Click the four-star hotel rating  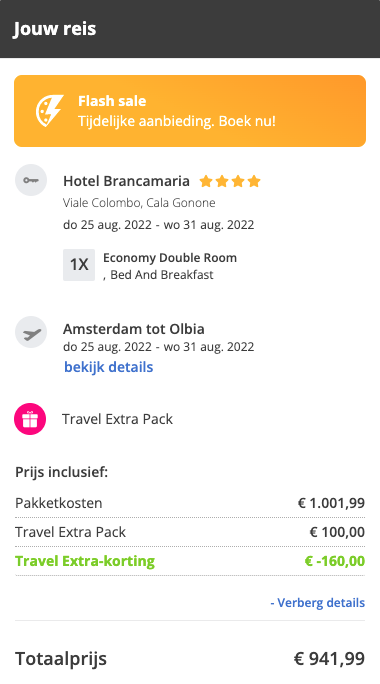(230, 181)
